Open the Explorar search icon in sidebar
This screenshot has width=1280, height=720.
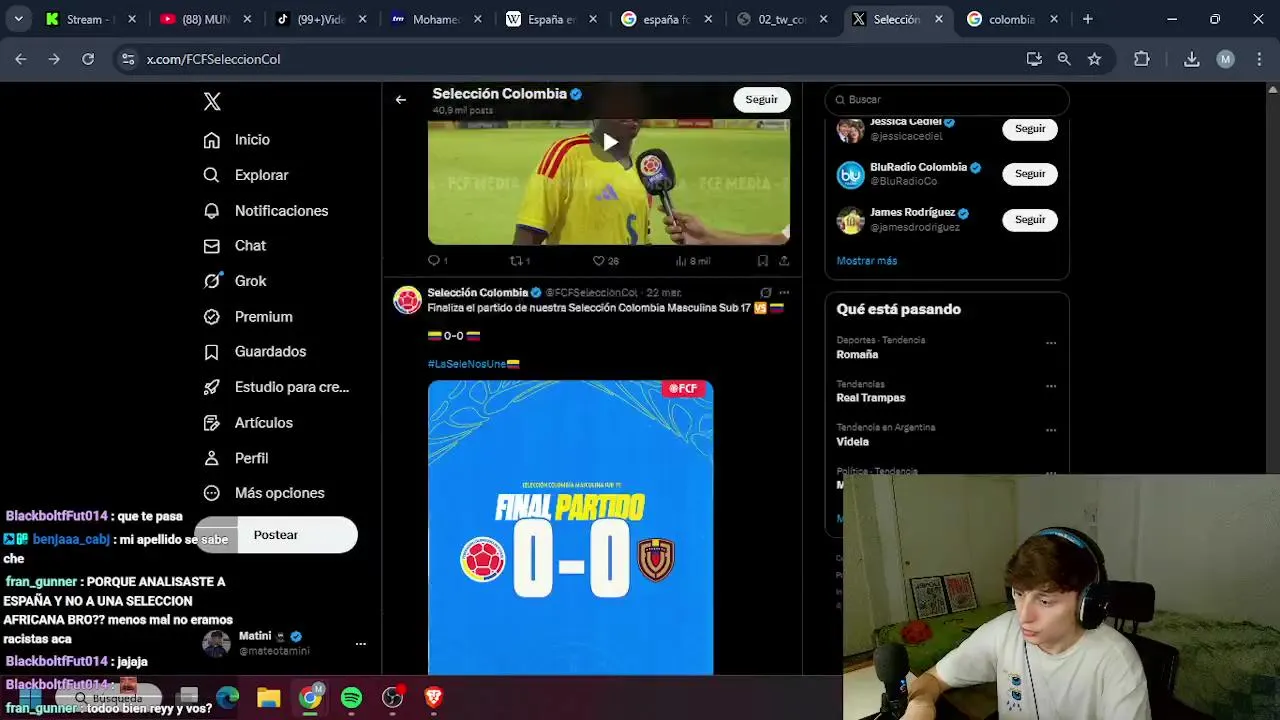[212, 175]
